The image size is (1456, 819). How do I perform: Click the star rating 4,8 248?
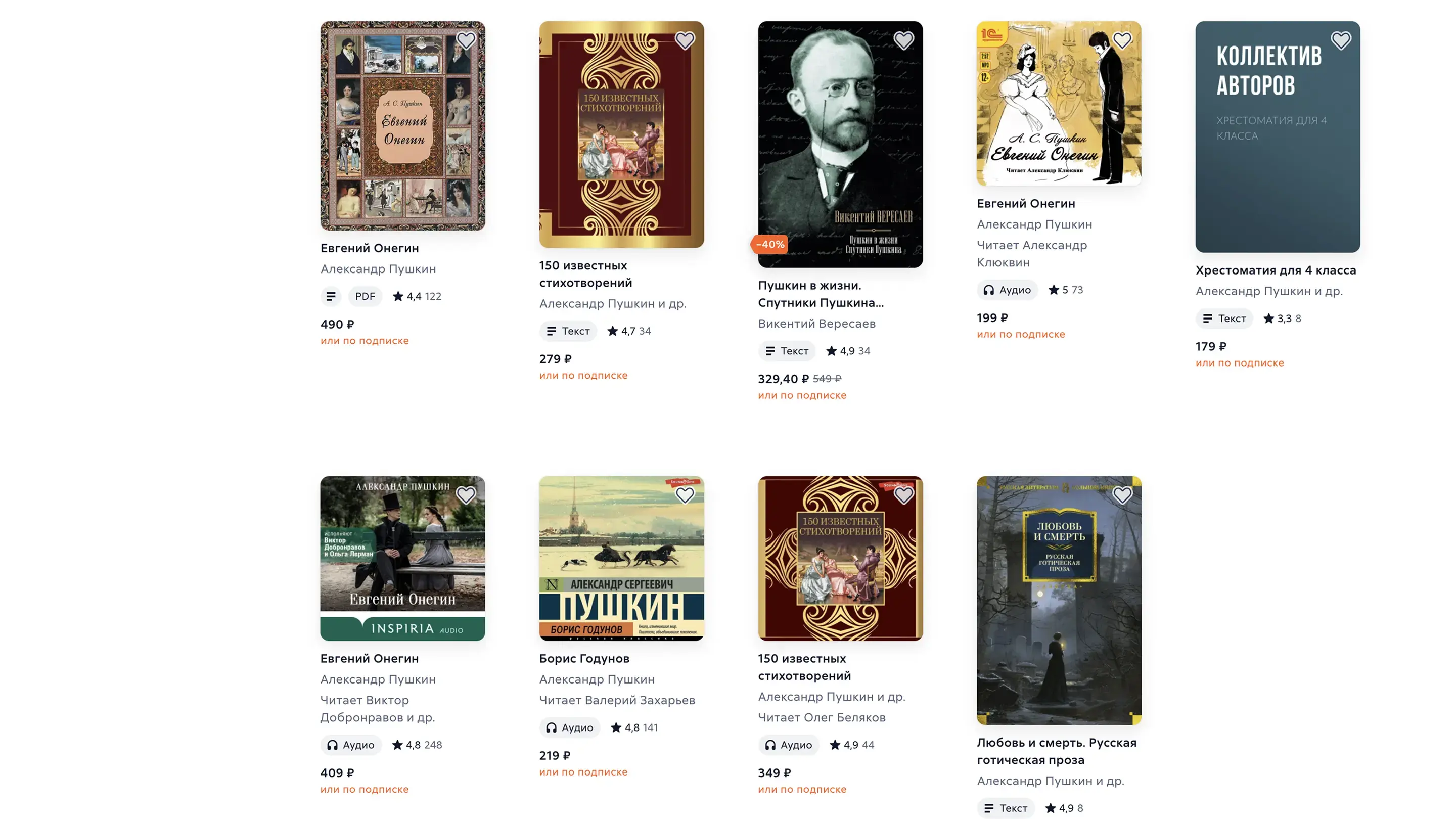coord(417,745)
